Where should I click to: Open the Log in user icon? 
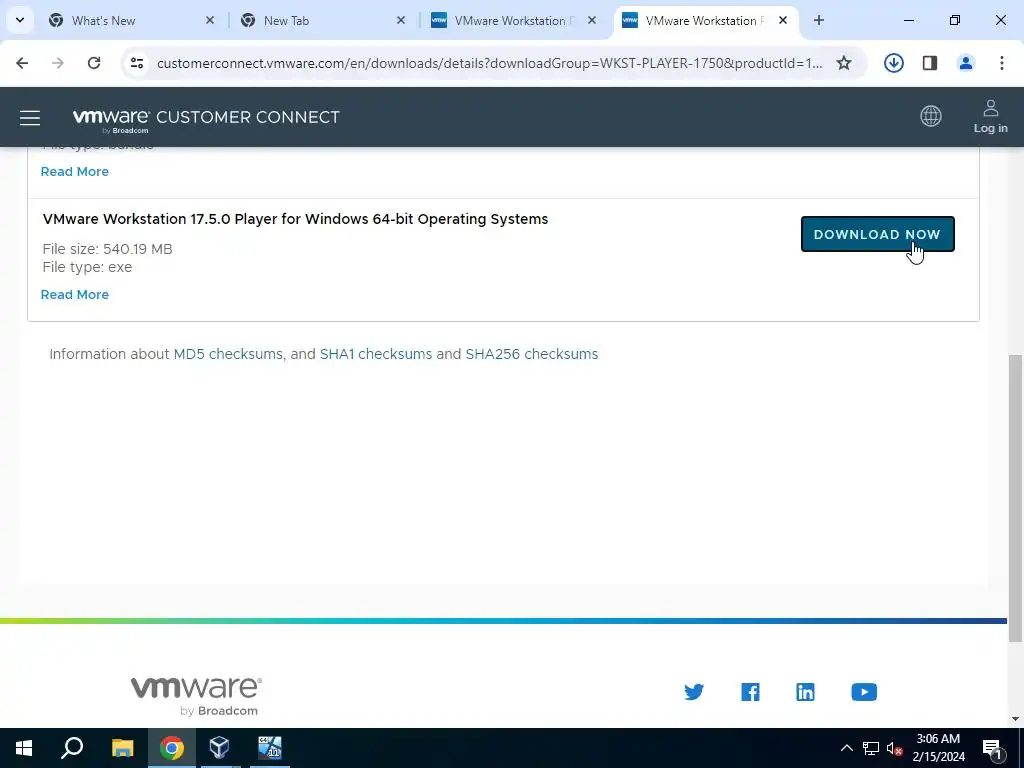[990, 117]
